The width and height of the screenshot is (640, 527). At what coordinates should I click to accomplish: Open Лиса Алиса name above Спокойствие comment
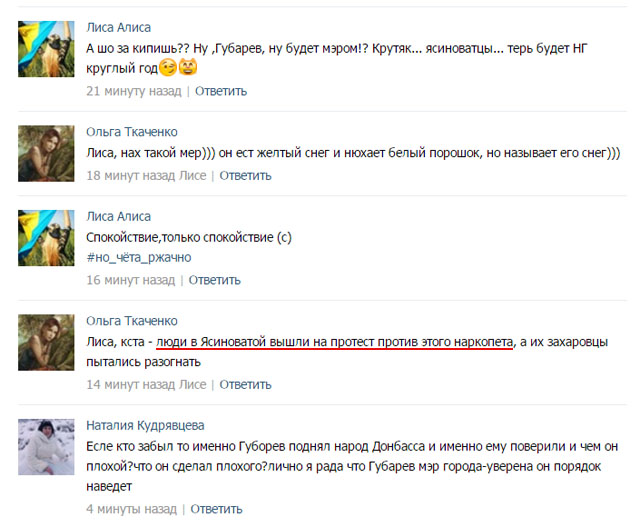point(118,216)
